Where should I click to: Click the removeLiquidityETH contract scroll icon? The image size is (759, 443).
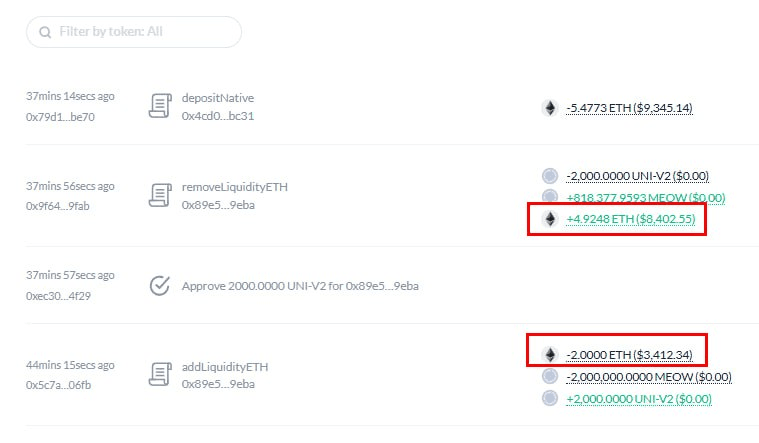point(160,195)
